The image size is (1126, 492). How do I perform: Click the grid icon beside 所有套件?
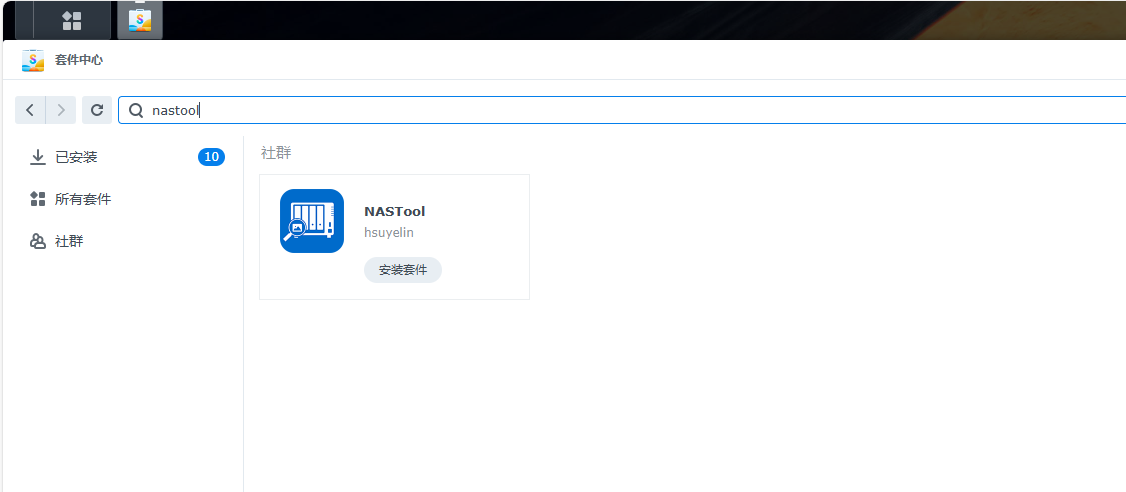37,199
